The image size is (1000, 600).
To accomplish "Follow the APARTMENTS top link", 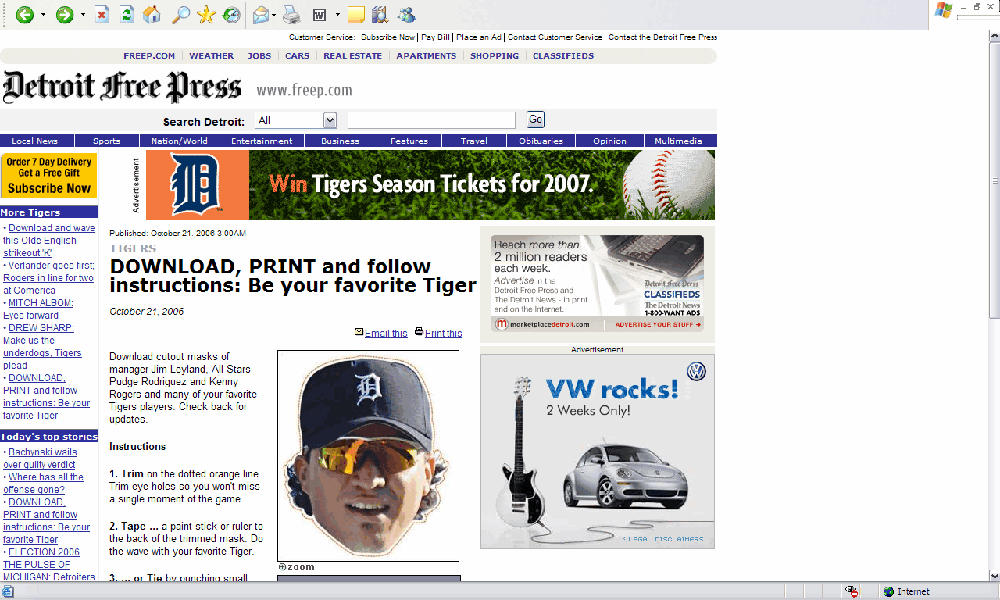I will [x=426, y=56].
